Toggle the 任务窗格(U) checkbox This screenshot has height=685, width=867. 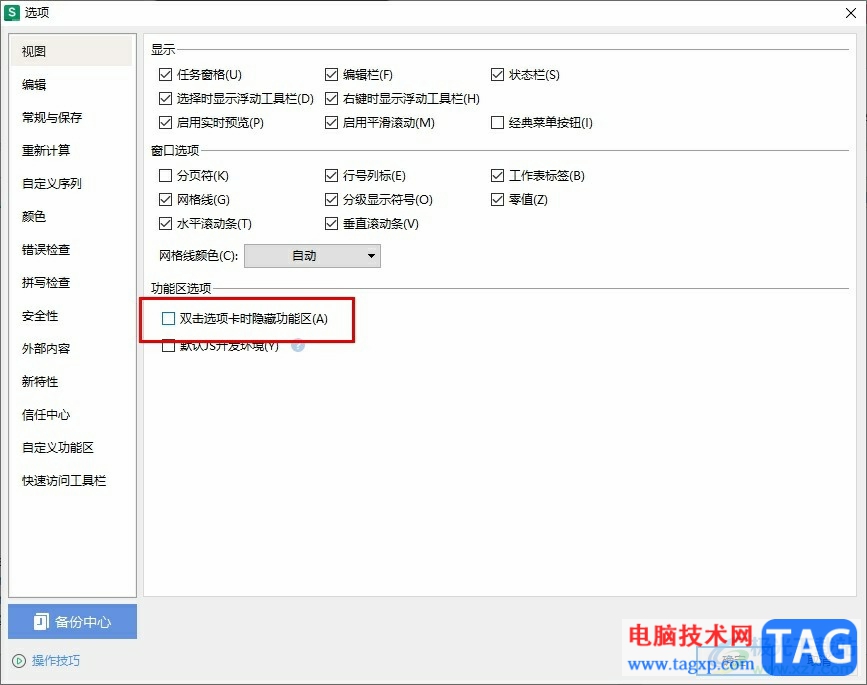click(165, 75)
